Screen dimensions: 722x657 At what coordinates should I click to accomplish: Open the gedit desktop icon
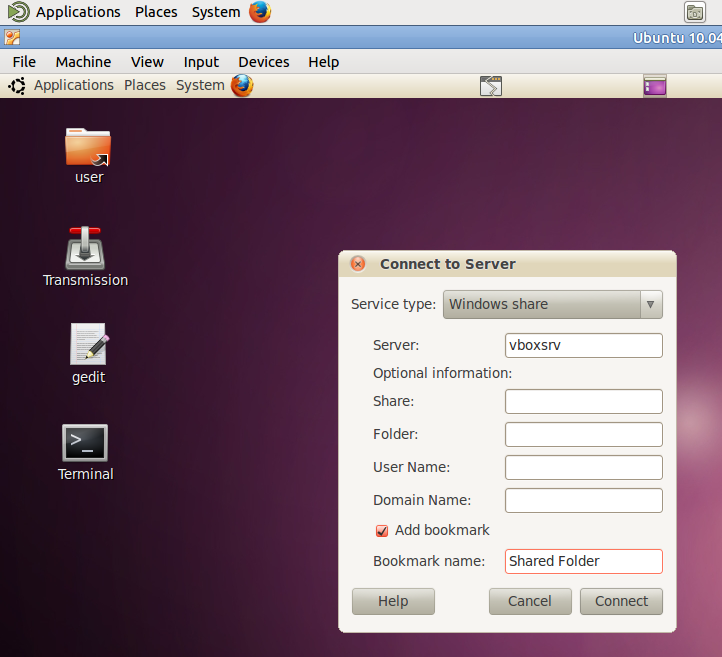[88, 345]
